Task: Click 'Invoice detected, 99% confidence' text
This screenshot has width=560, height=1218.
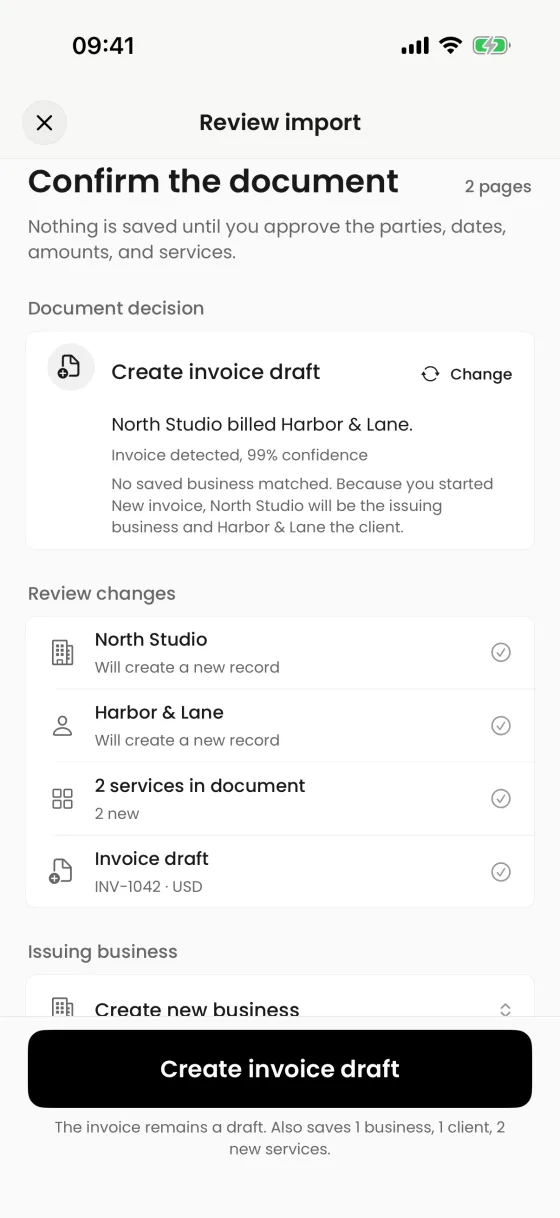Action: [x=239, y=455]
